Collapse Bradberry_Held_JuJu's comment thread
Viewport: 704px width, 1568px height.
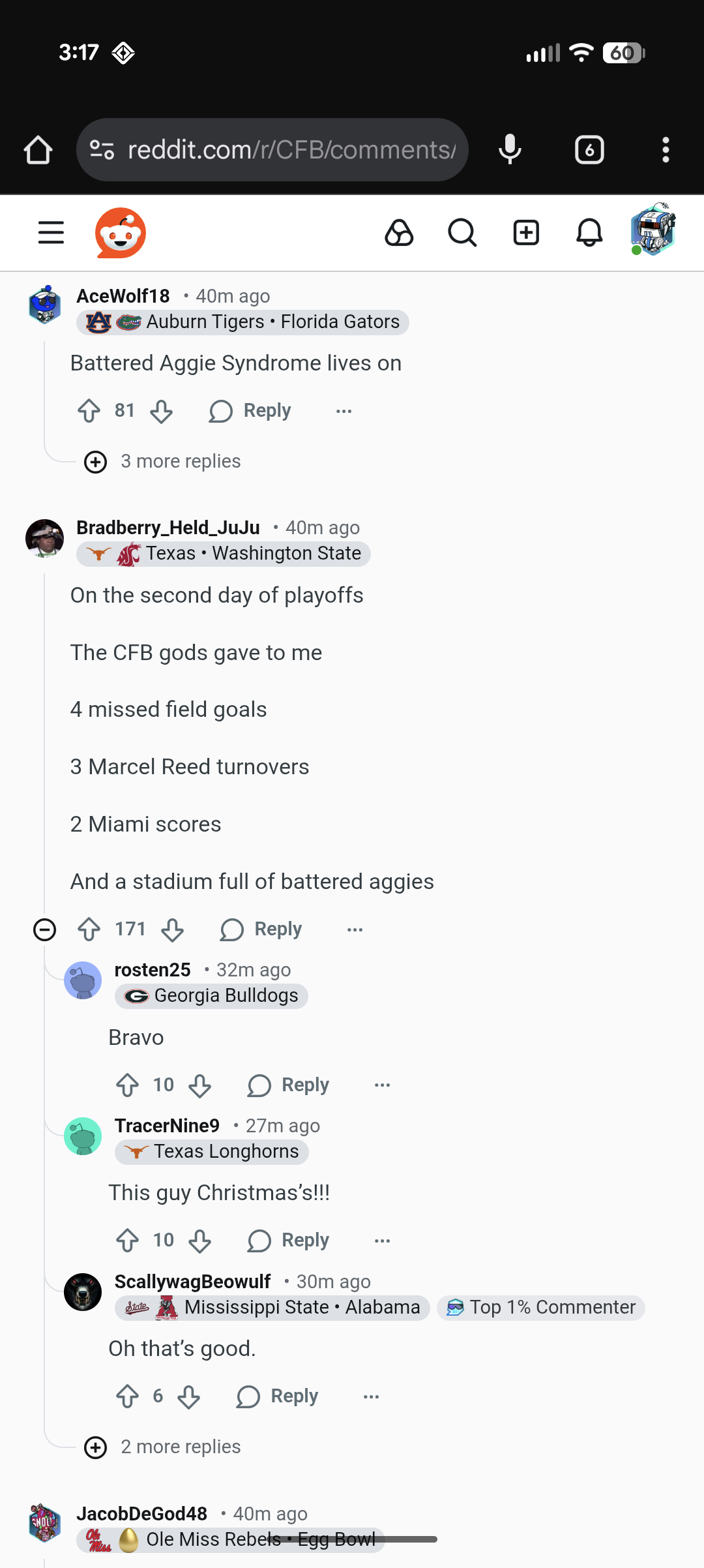[44, 929]
